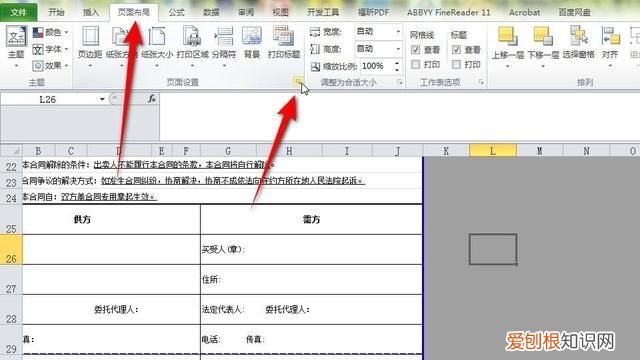
Task: Switch to the Acrobat tab
Action: [x=524, y=12]
